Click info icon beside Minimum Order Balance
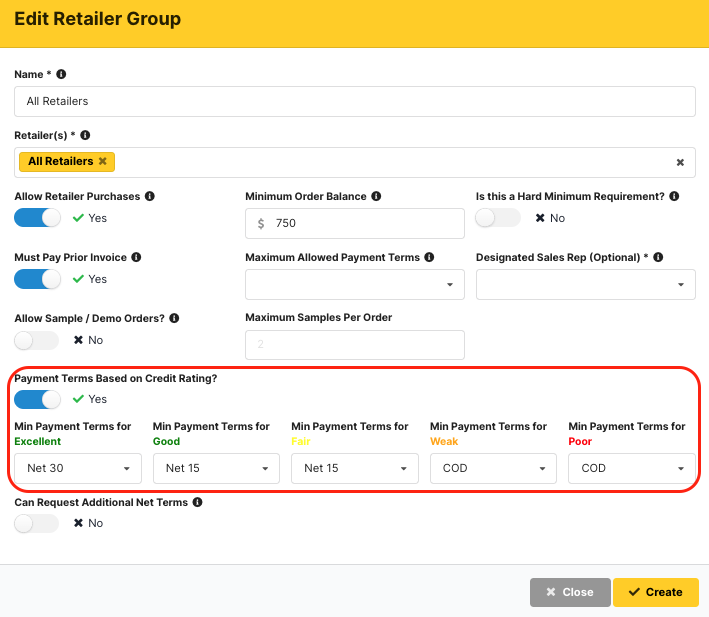 376,197
